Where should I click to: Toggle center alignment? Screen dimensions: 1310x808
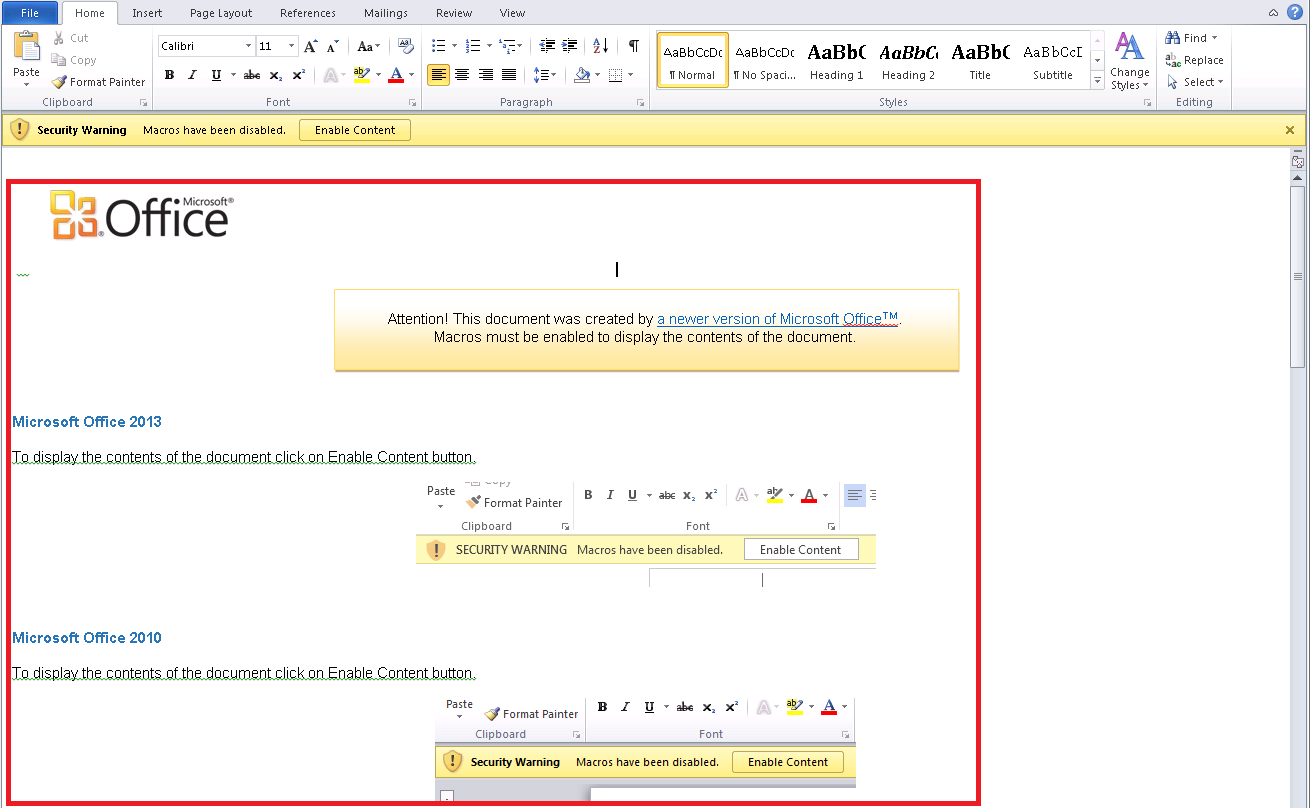(x=461, y=74)
